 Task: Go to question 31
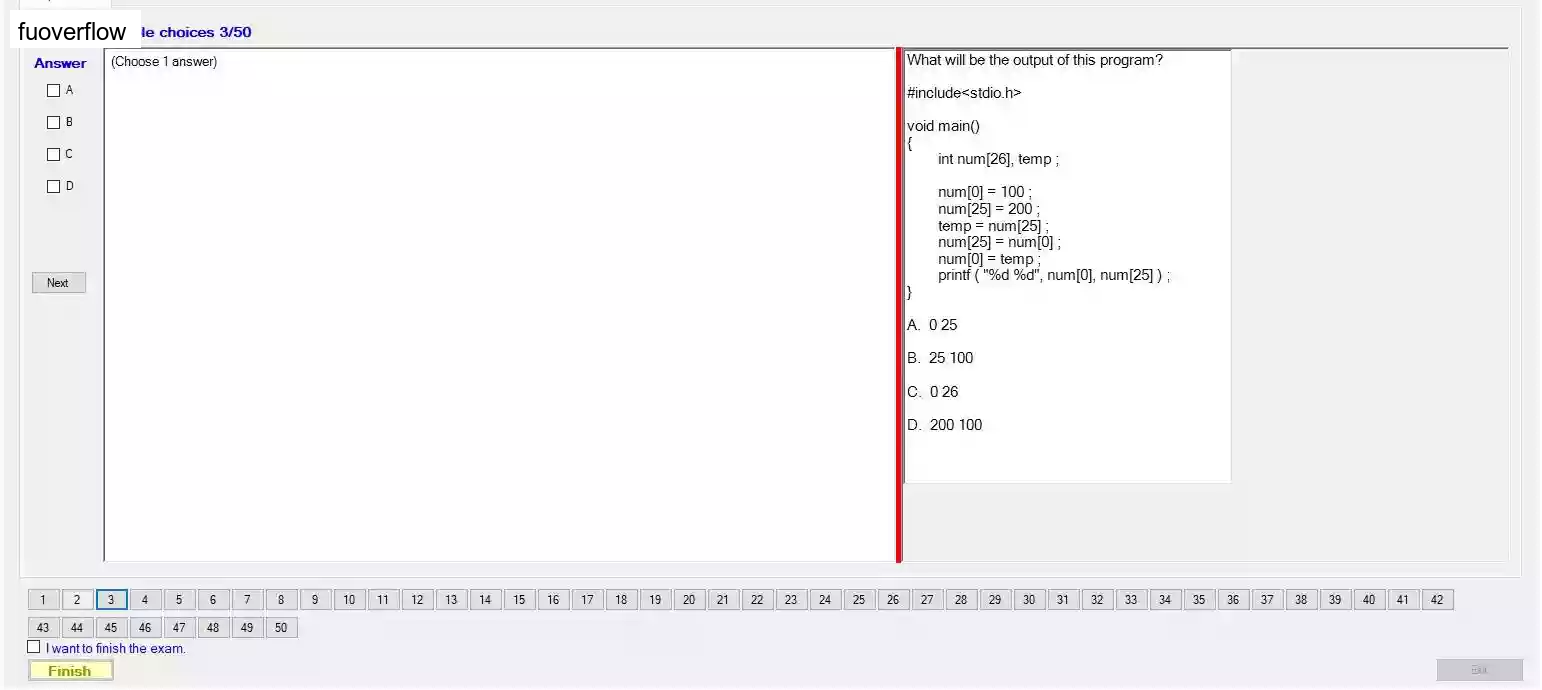click(x=1063, y=600)
